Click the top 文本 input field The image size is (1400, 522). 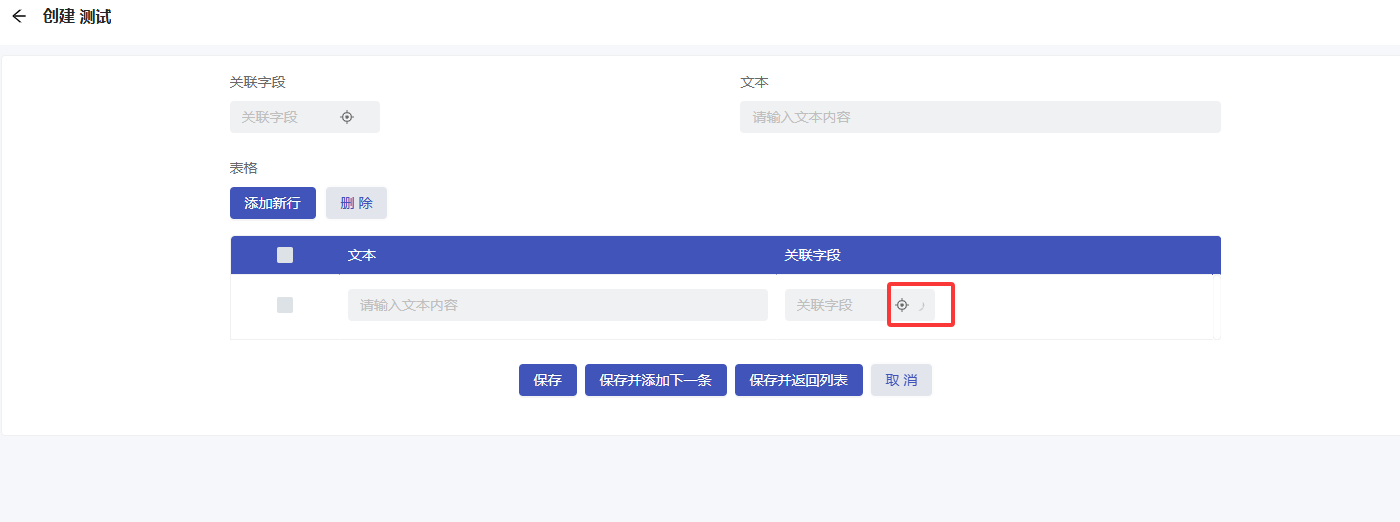pyautogui.click(x=980, y=117)
